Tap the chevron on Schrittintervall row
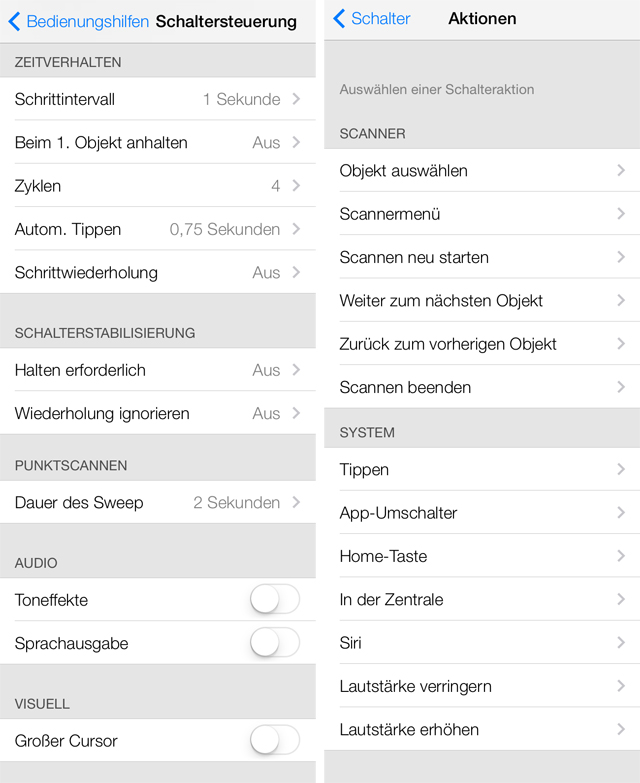The height and width of the screenshot is (783, 640). click(297, 99)
